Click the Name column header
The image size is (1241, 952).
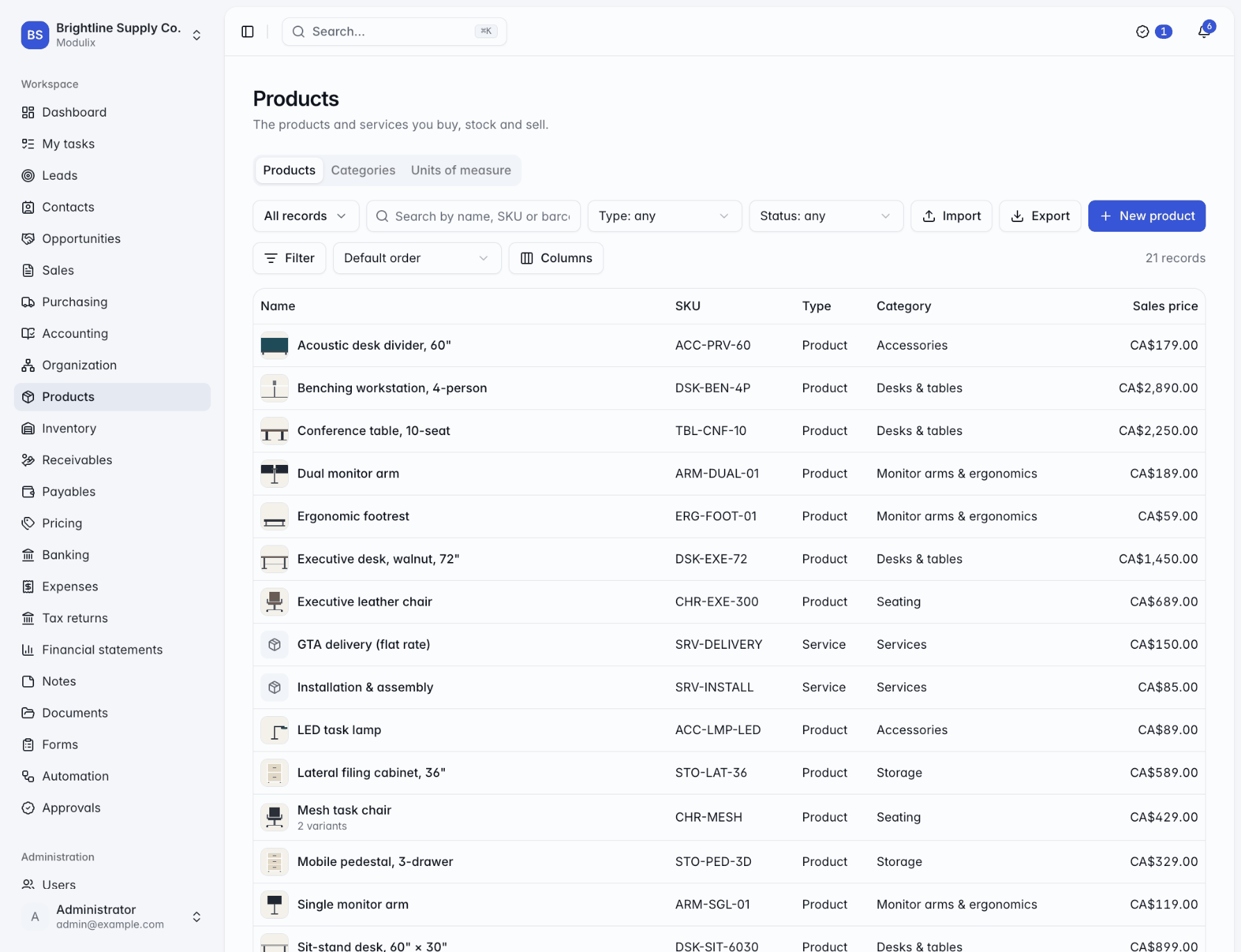click(278, 306)
